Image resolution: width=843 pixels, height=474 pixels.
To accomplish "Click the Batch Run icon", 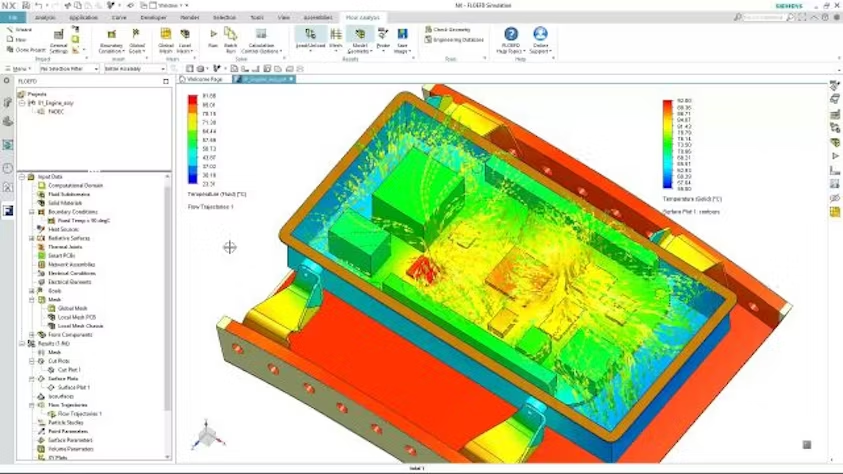I will (x=231, y=39).
